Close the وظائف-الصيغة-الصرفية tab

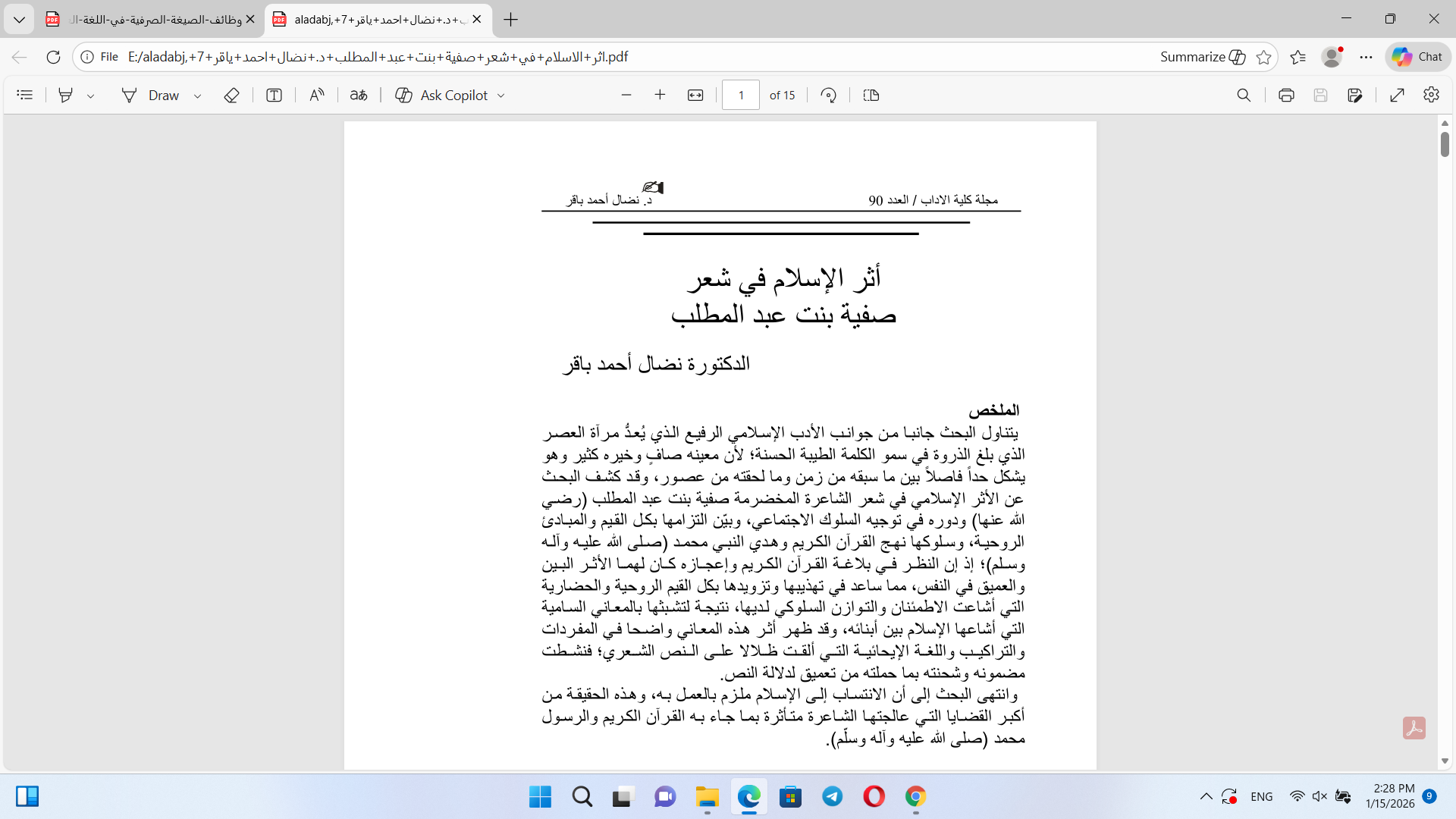(250, 20)
